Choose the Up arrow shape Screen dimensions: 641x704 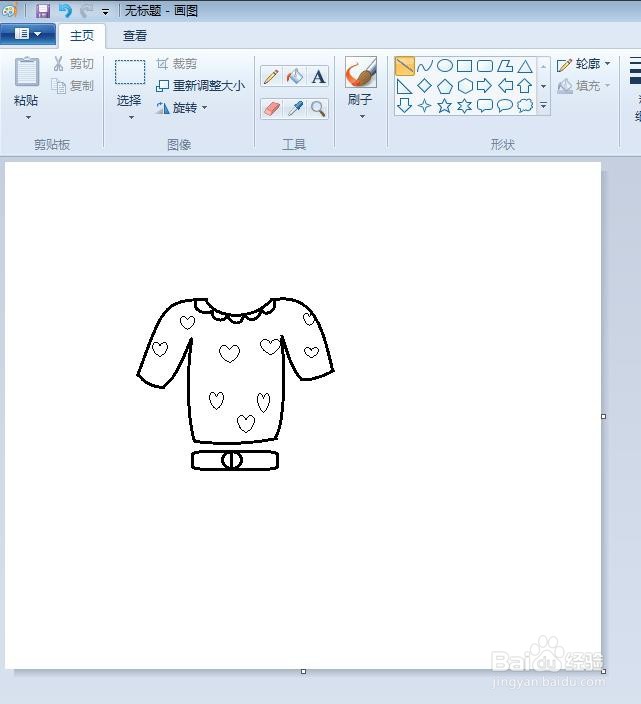point(525,86)
